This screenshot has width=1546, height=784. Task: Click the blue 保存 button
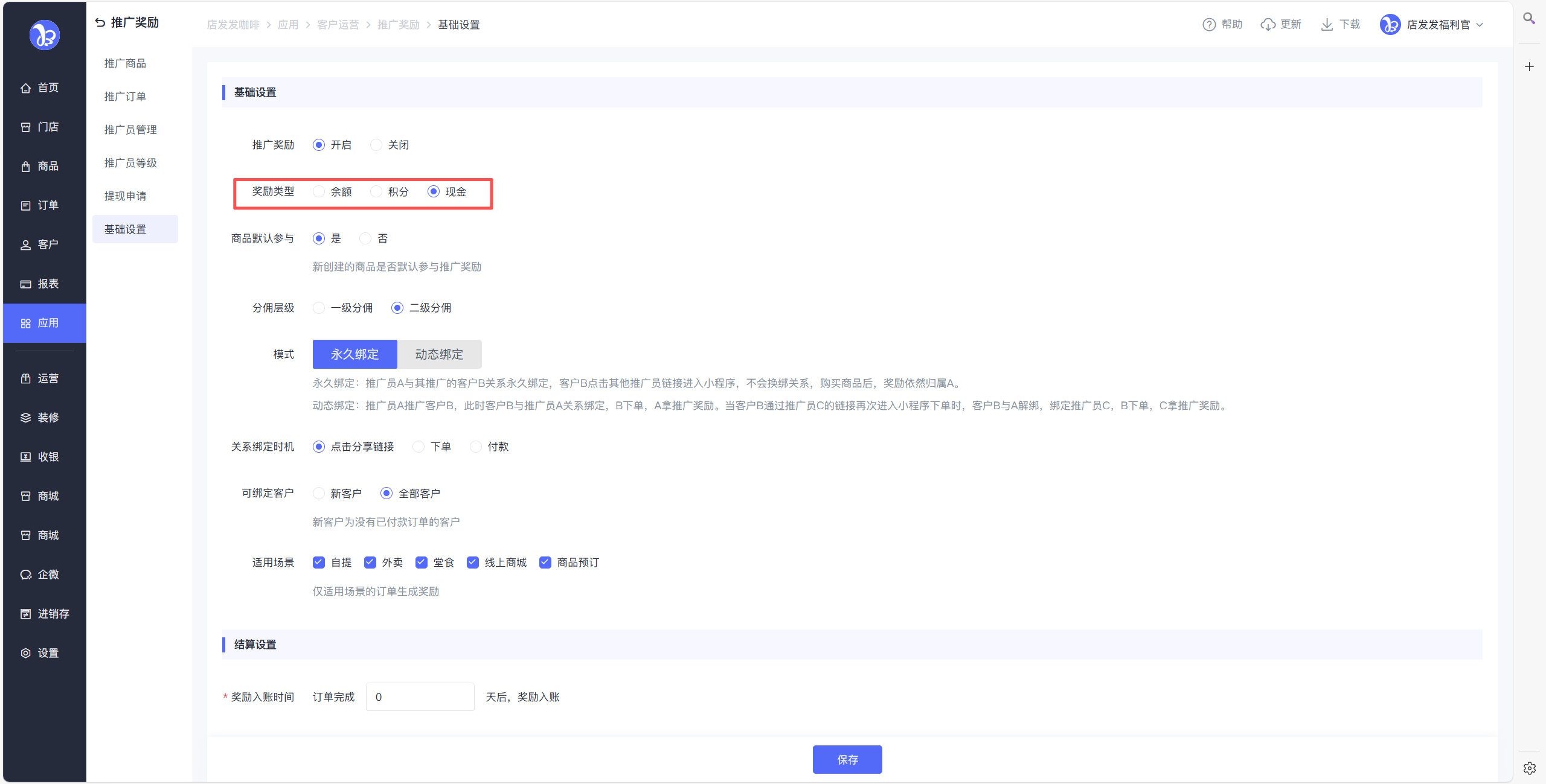[847, 759]
